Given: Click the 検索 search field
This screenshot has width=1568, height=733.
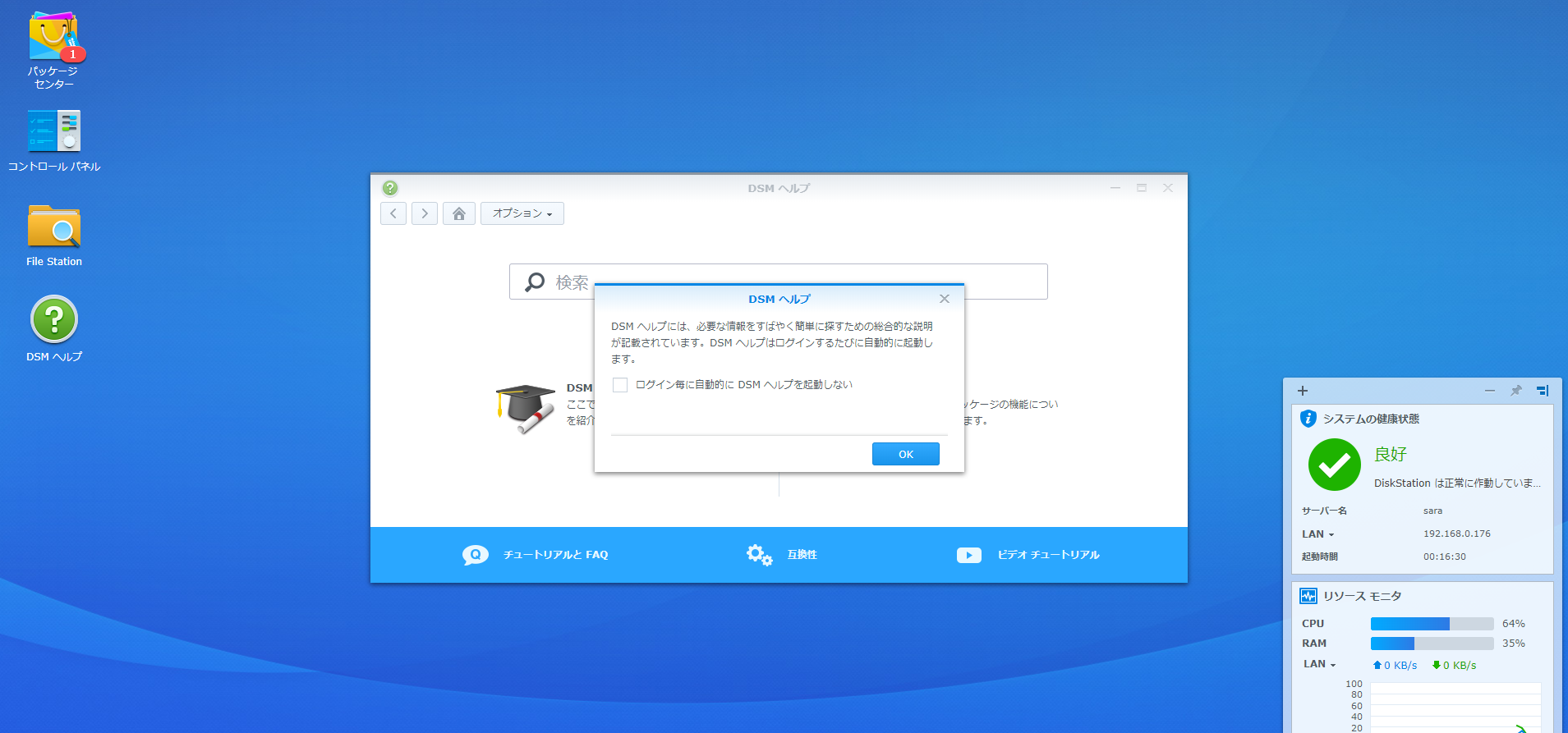Looking at the screenshot, I should [778, 282].
